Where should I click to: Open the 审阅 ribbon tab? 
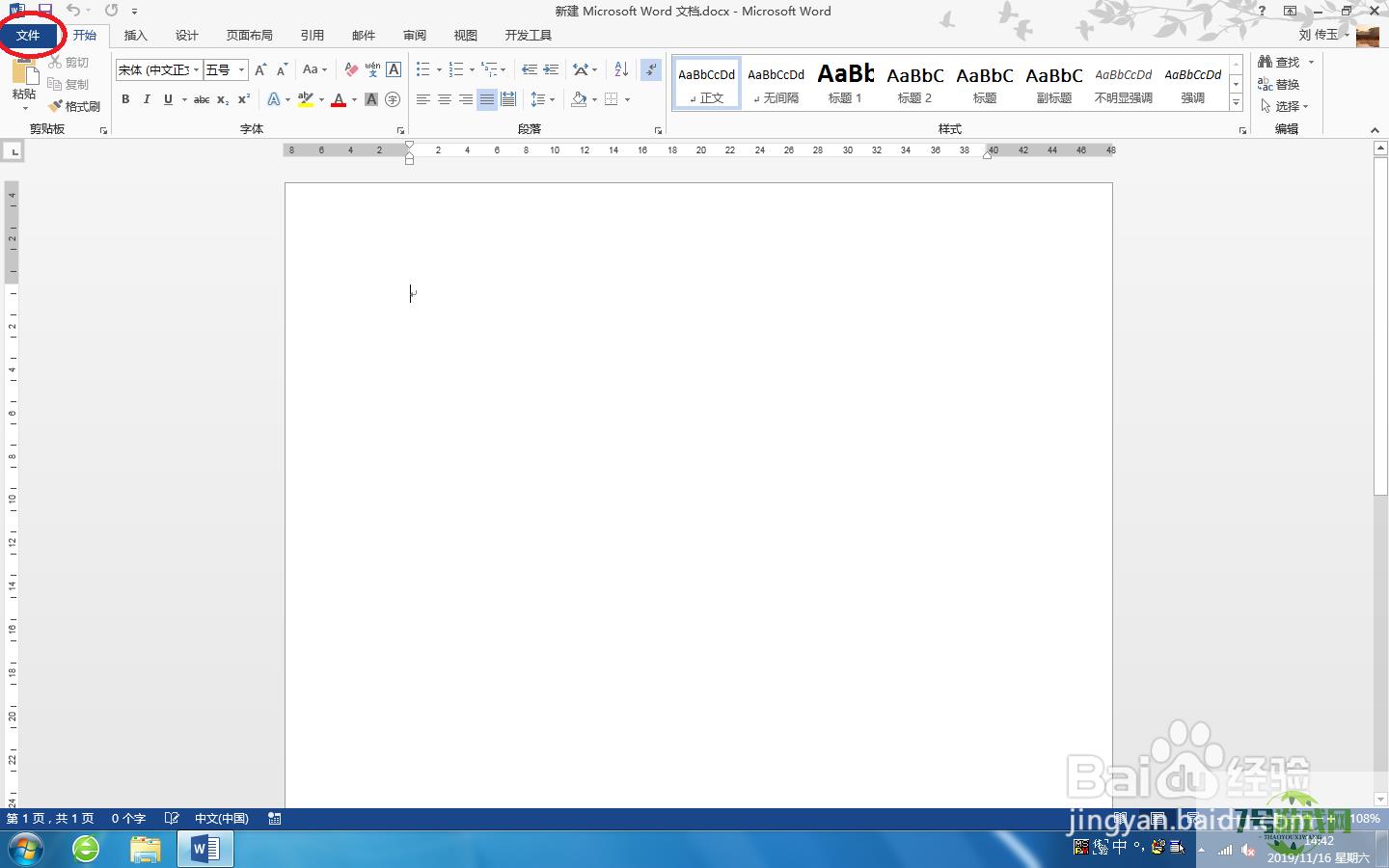(415, 35)
